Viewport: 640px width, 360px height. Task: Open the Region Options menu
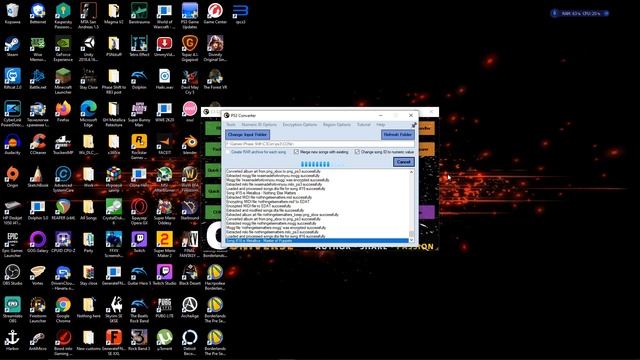point(337,124)
